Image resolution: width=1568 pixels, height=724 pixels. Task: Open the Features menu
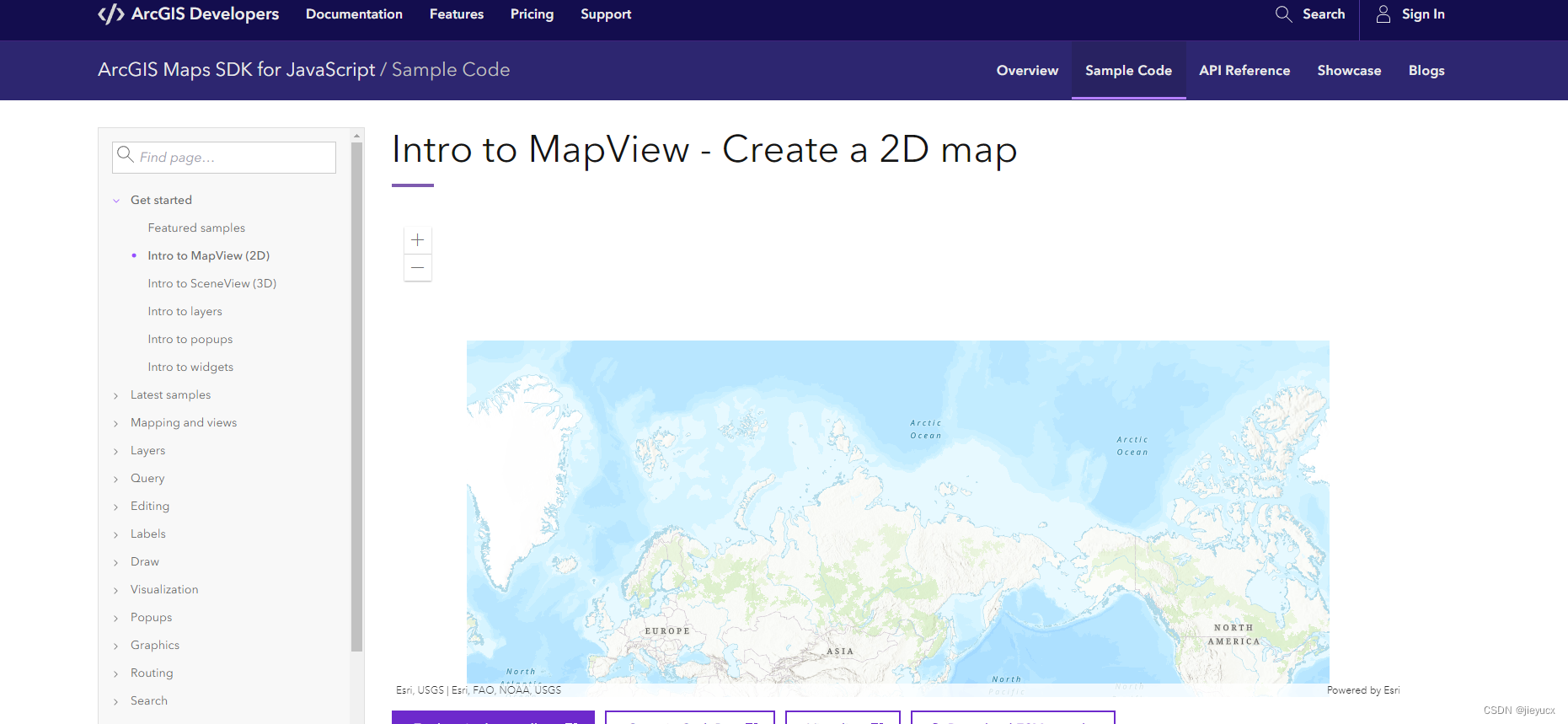pyautogui.click(x=457, y=14)
